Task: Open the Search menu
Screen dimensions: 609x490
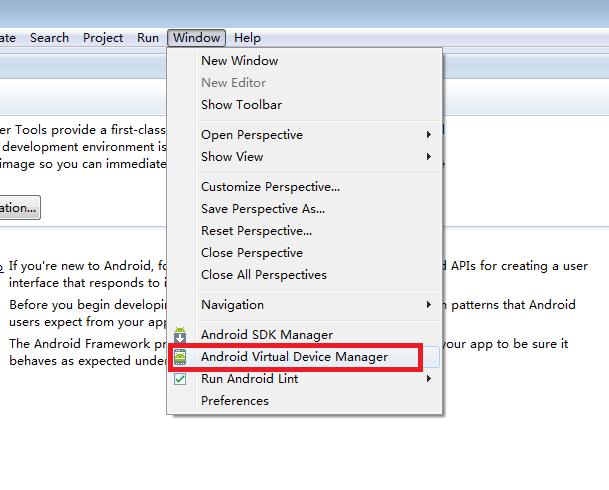Action: [49, 38]
